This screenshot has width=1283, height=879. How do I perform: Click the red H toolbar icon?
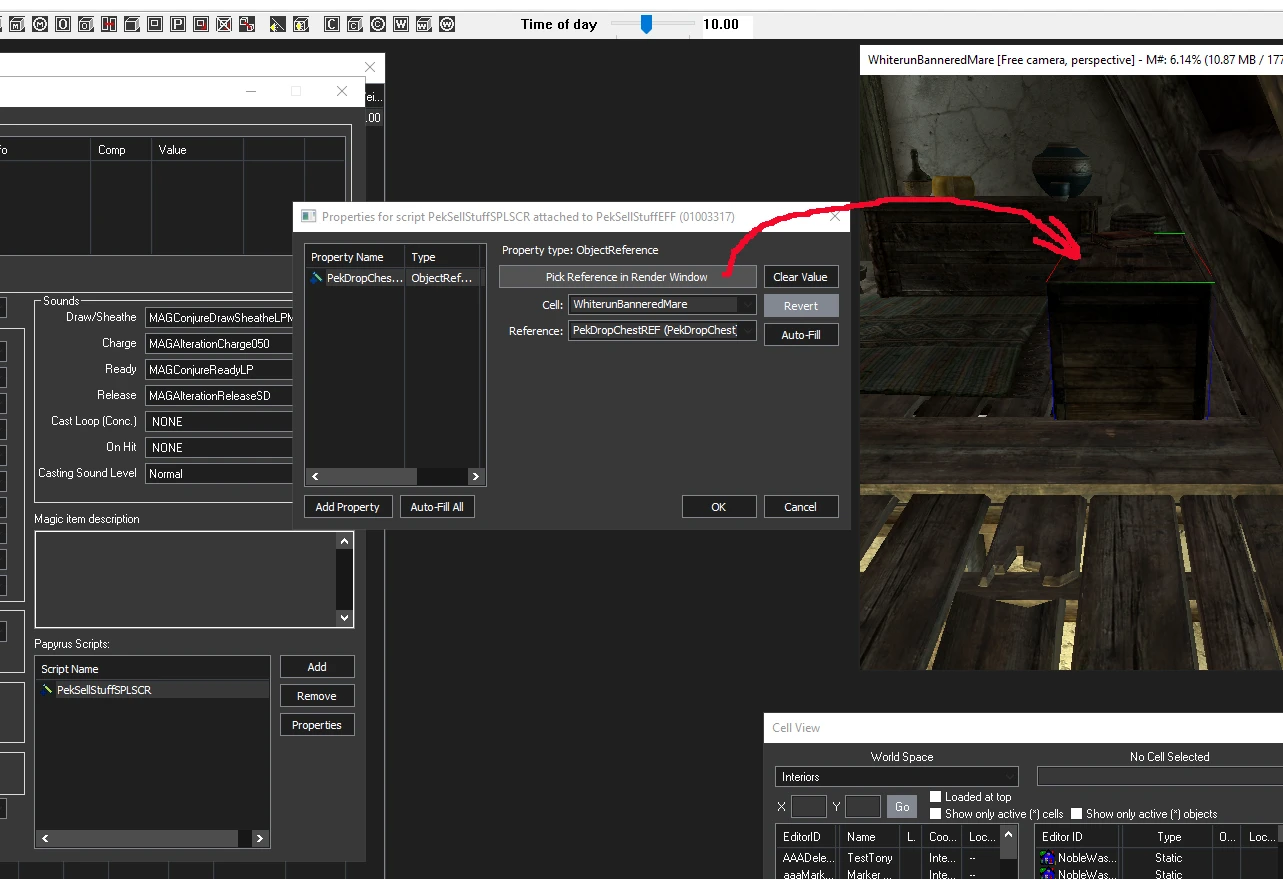pyautogui.click(x=109, y=24)
